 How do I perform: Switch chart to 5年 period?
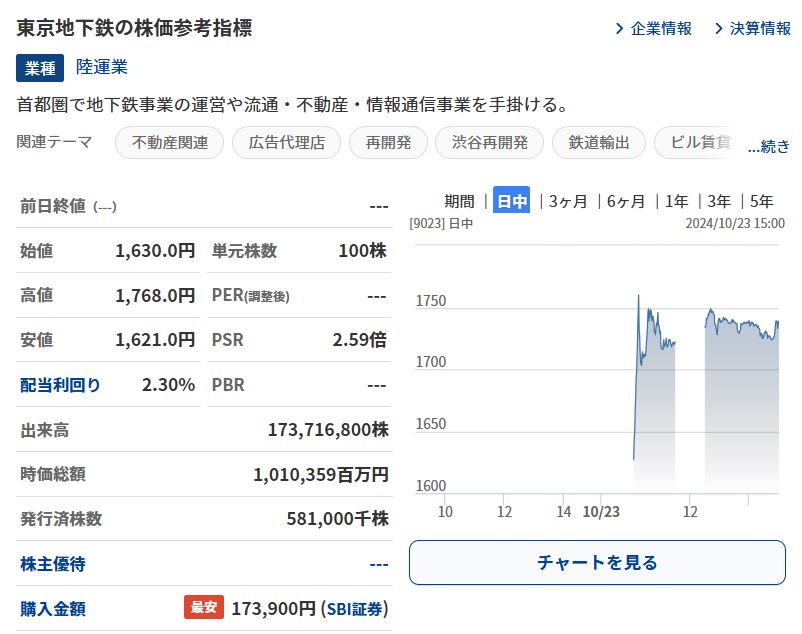tap(761, 201)
